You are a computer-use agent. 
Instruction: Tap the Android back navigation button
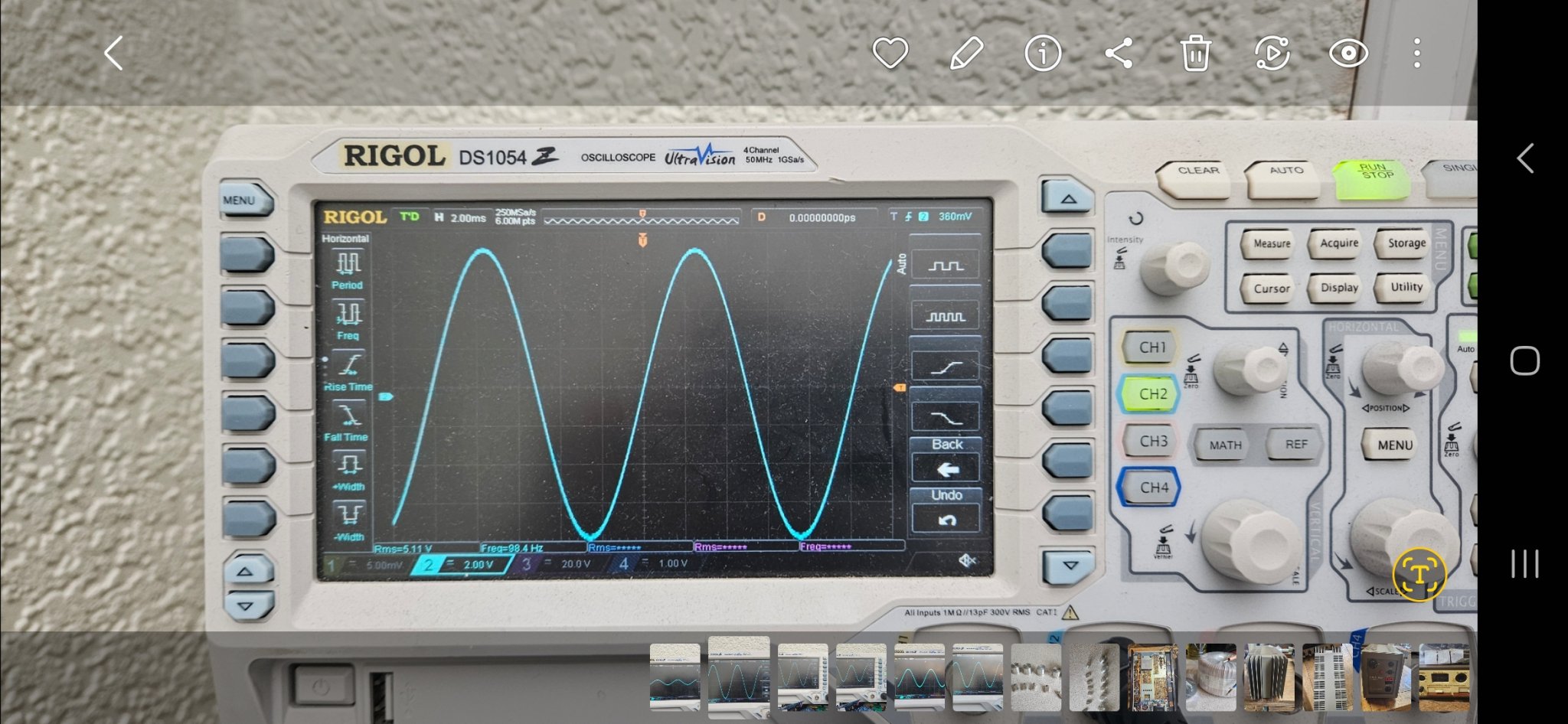[1525, 158]
